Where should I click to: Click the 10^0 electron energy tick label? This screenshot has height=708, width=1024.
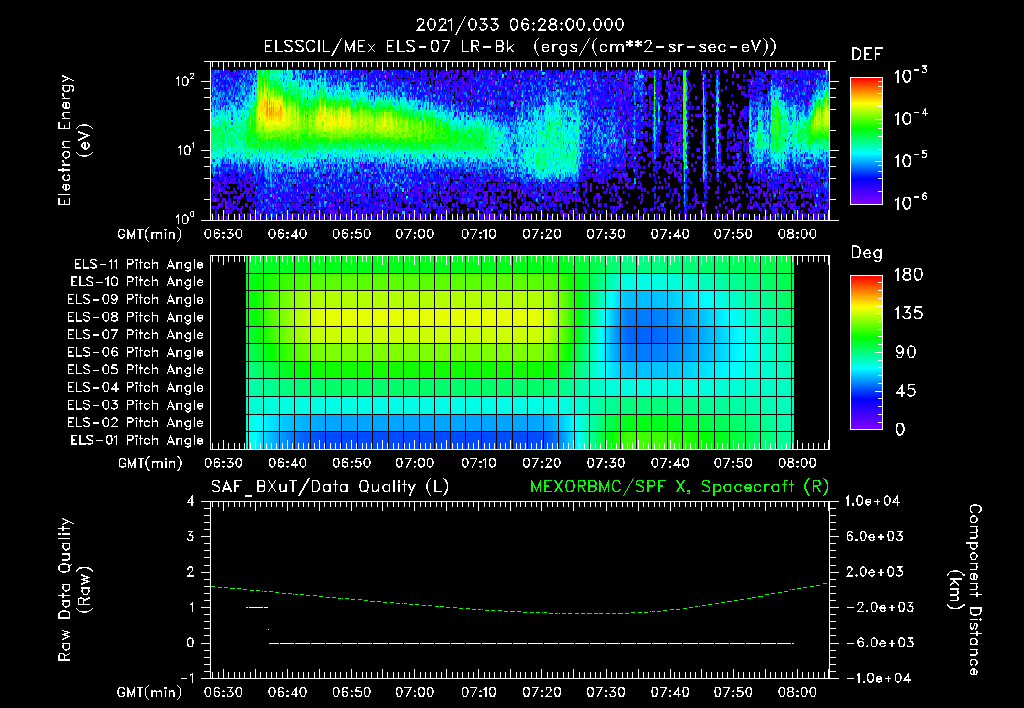click(x=185, y=217)
